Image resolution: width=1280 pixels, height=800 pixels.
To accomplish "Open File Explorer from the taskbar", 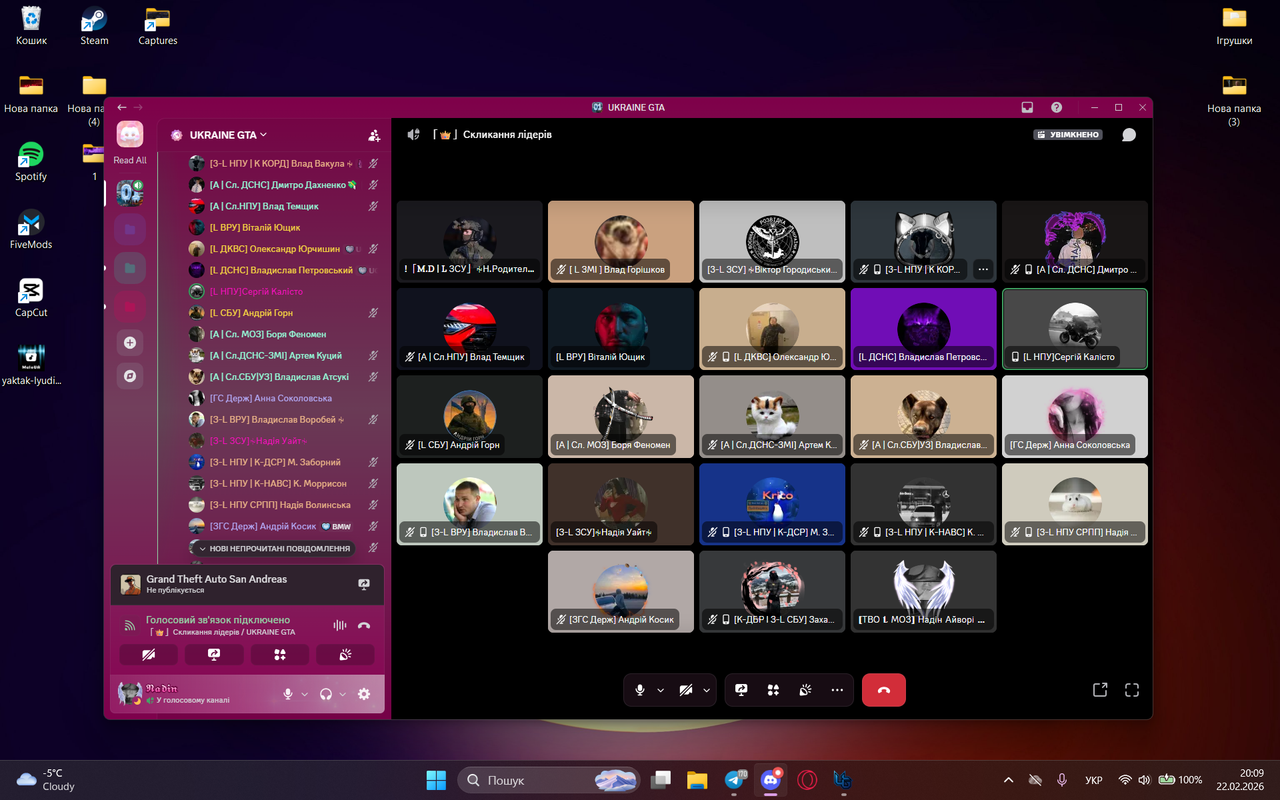I will (x=697, y=780).
